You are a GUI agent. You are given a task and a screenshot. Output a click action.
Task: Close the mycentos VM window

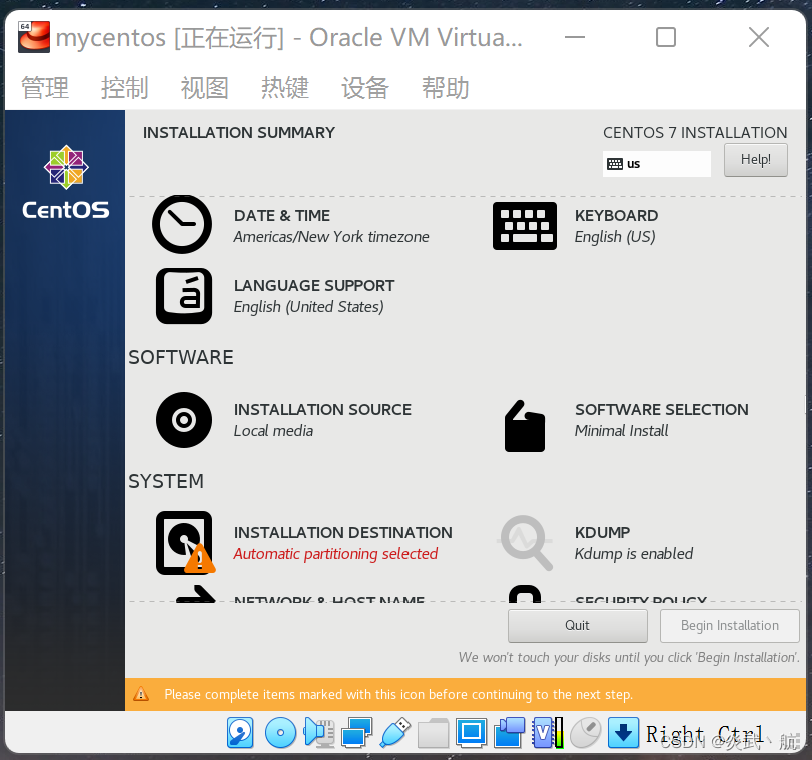[x=759, y=37]
